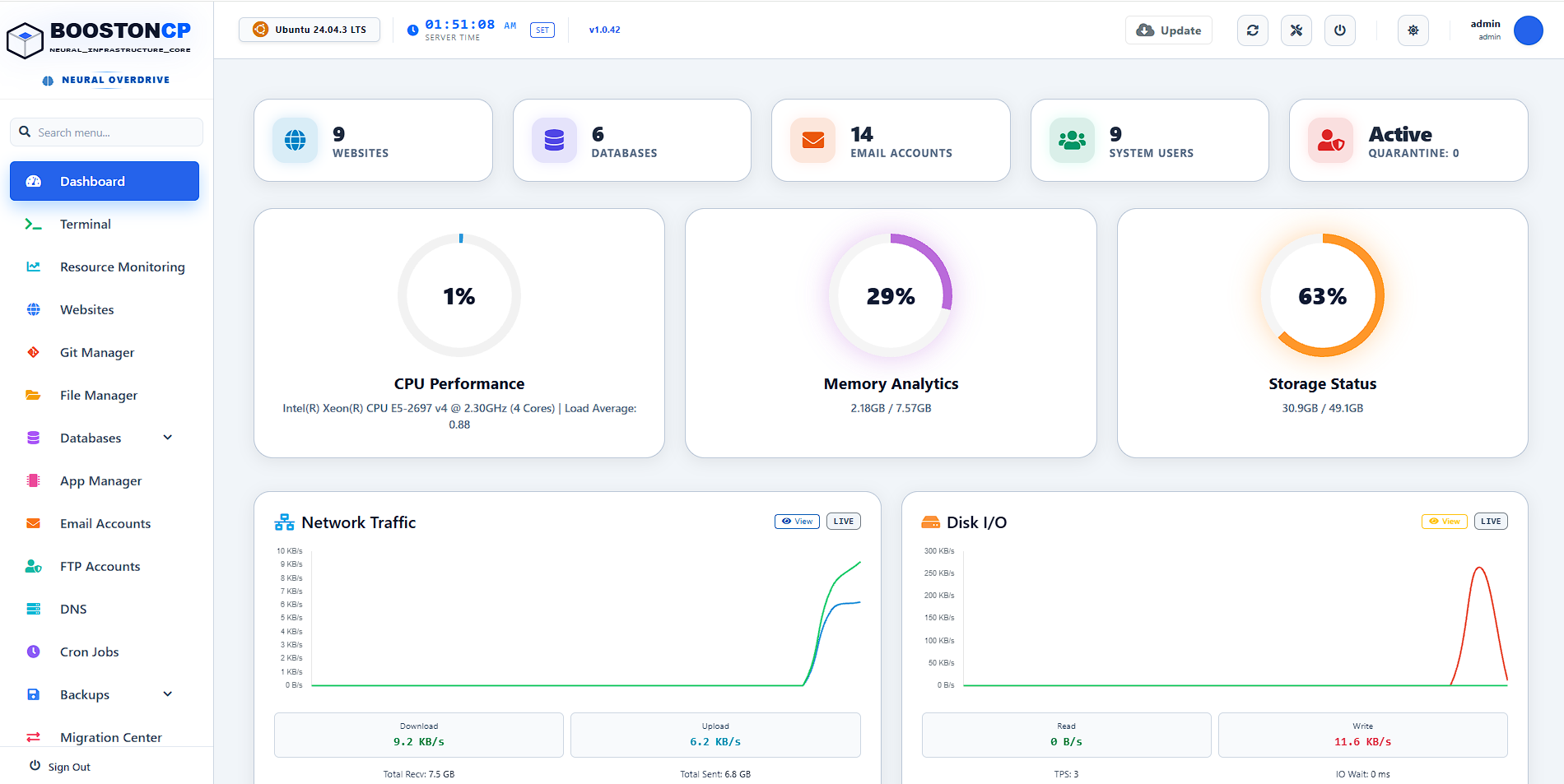Click the Update button

coord(1169,30)
